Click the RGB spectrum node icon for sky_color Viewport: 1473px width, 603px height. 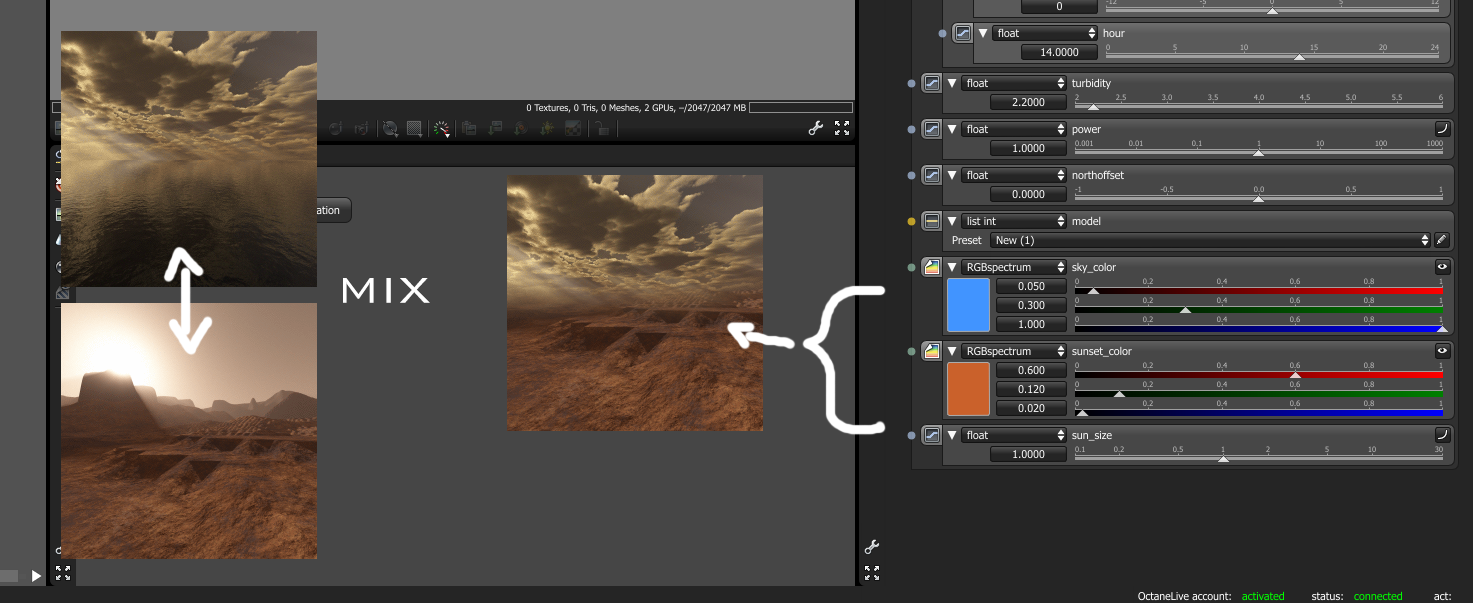pos(931,267)
